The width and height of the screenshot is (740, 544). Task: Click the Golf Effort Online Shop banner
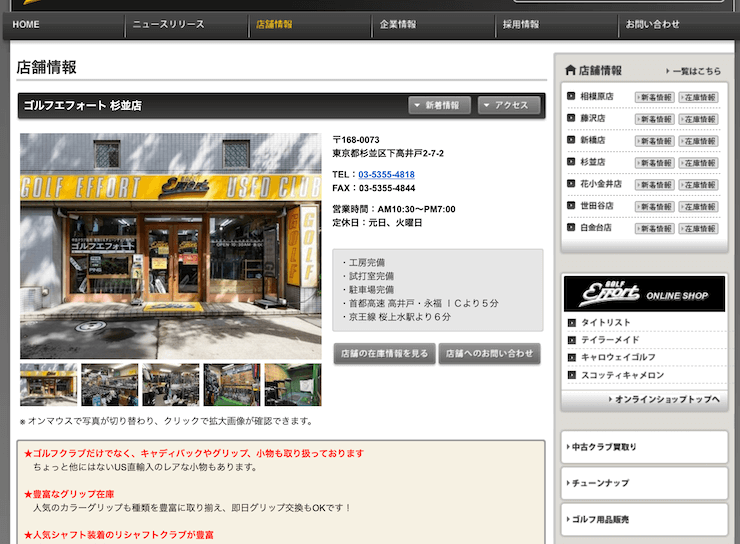[644, 294]
